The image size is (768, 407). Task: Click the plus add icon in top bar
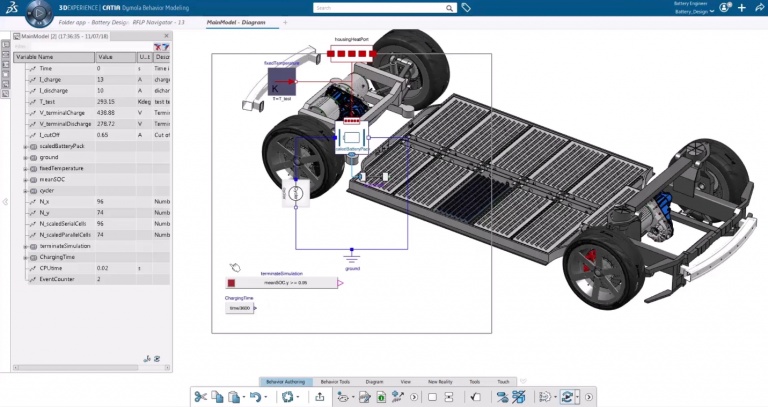click(742, 7)
